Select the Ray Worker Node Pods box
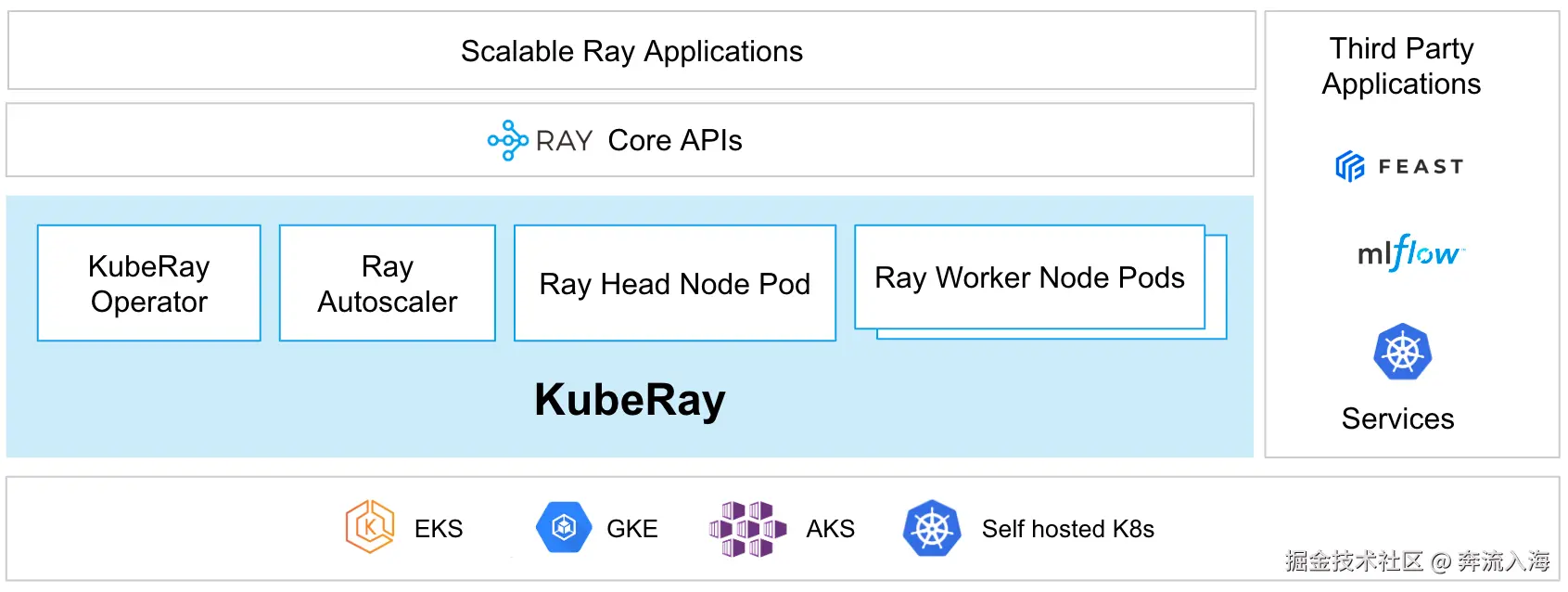The width and height of the screenshot is (1568, 592). tap(1029, 277)
